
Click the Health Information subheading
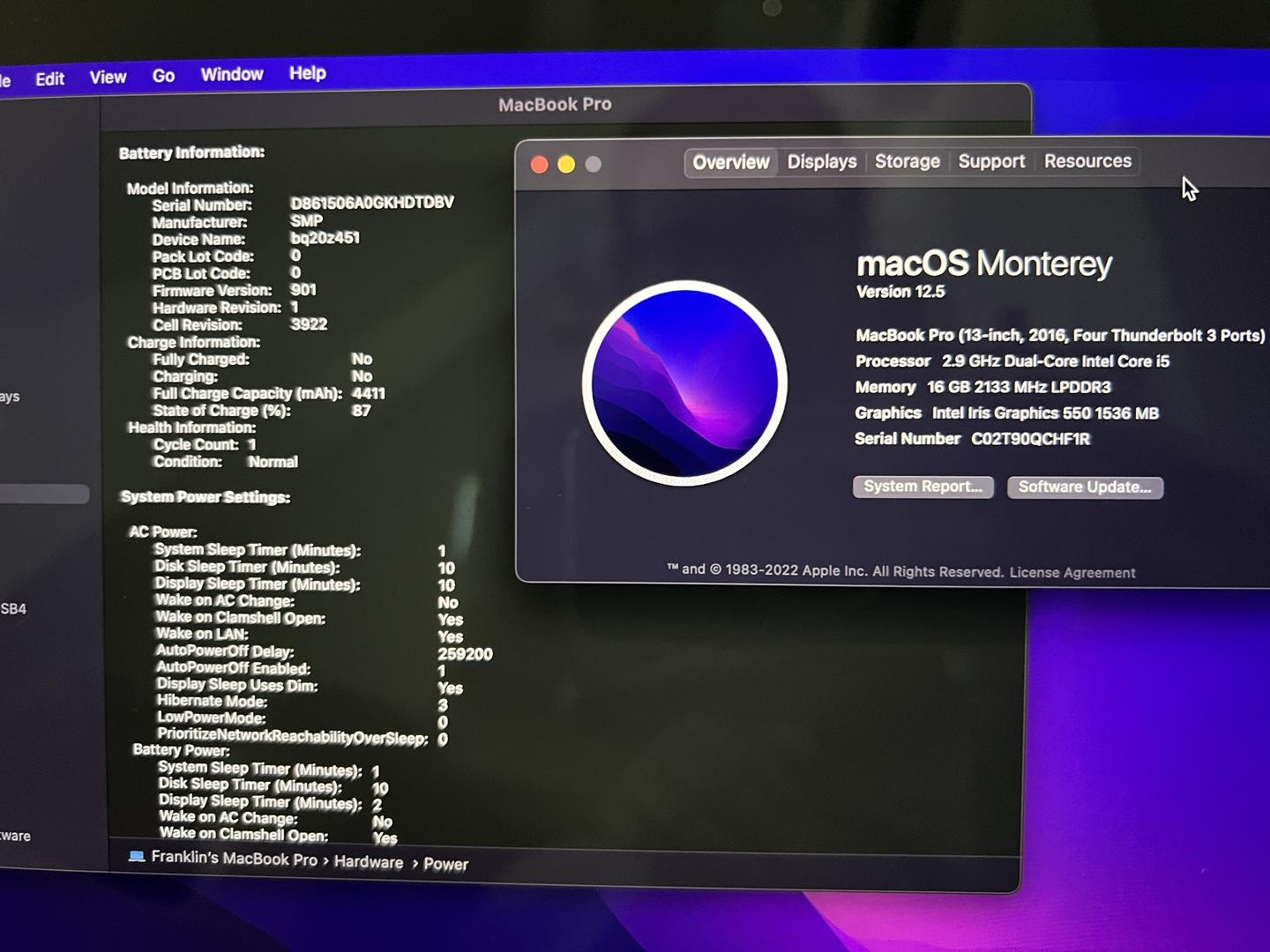click(x=192, y=428)
